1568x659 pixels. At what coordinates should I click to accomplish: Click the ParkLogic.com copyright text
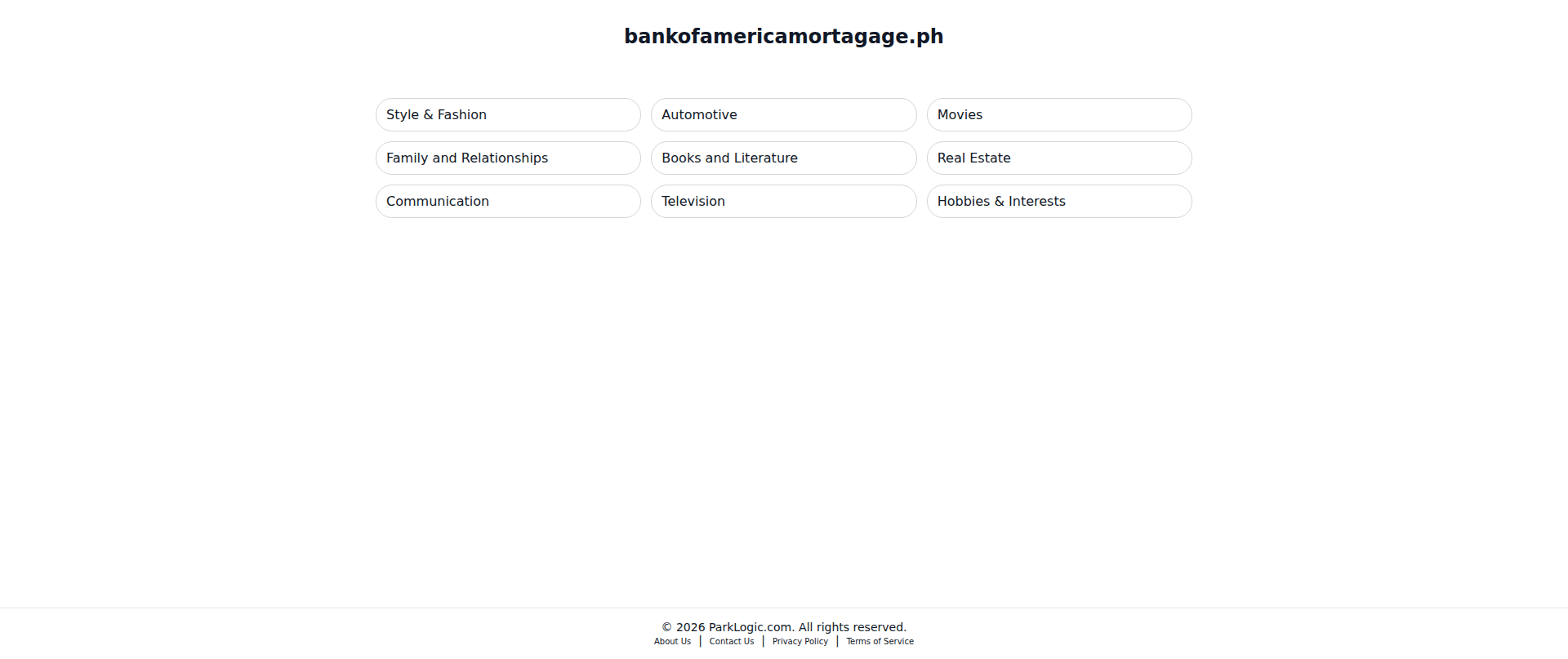(x=784, y=627)
